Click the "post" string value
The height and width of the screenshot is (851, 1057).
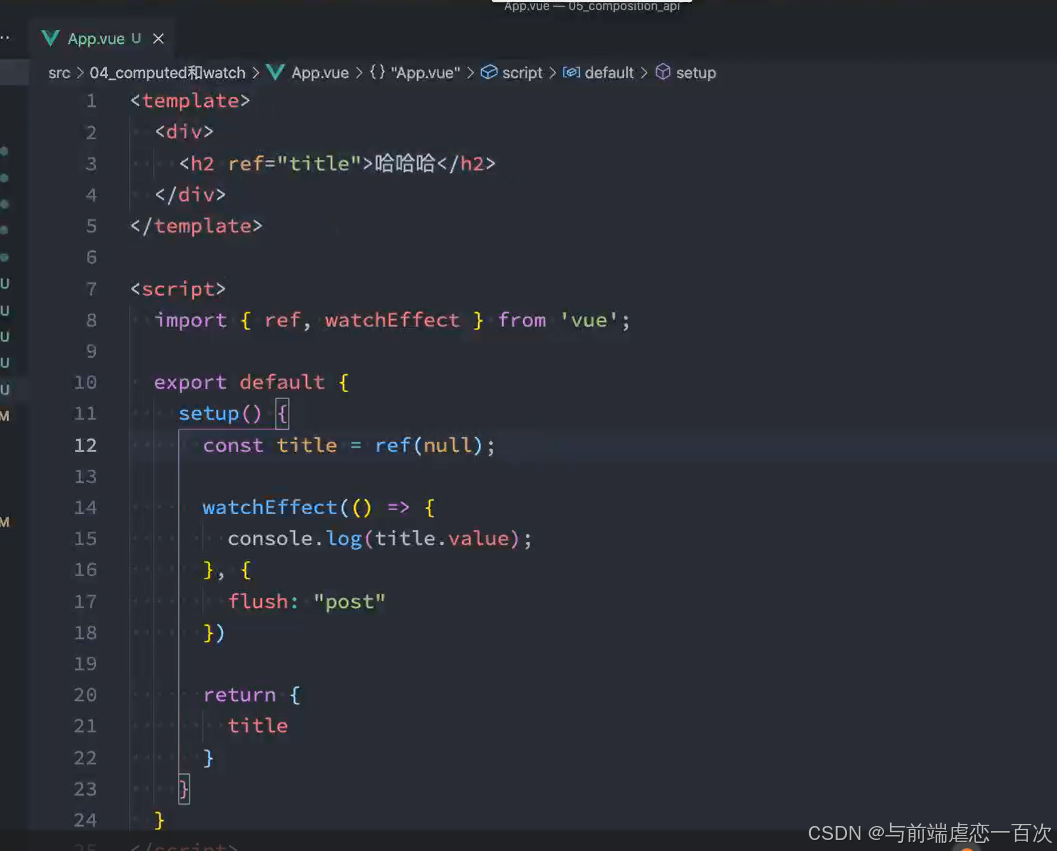(349, 601)
